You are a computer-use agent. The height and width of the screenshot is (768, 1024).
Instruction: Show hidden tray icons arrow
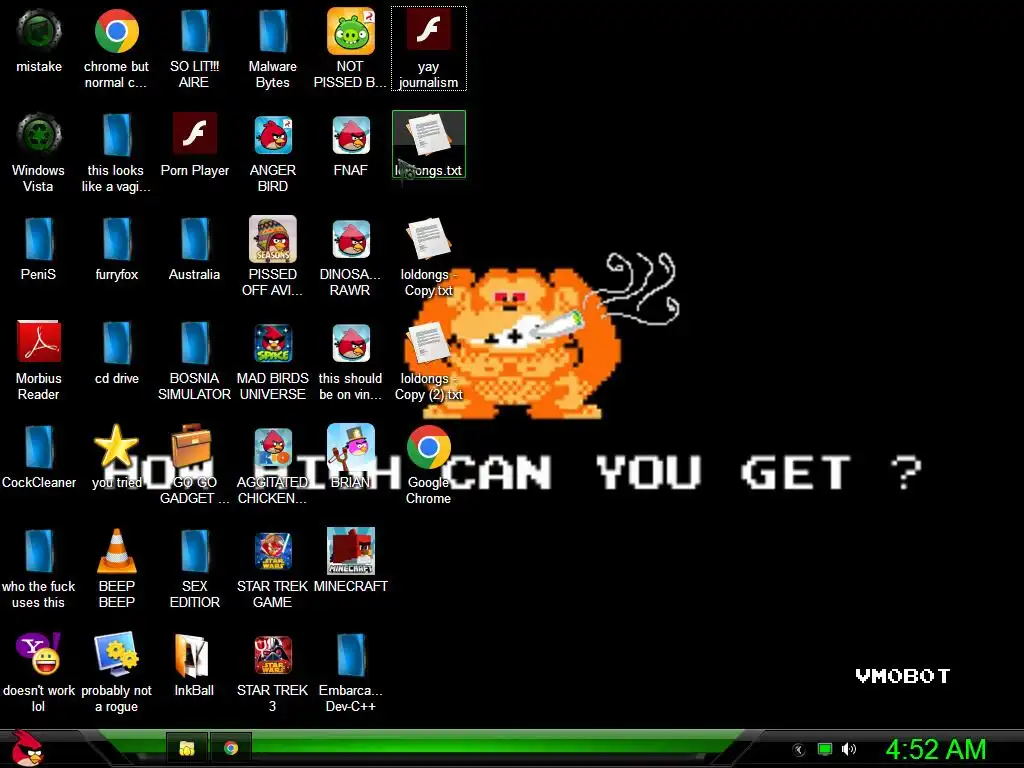(x=798, y=750)
